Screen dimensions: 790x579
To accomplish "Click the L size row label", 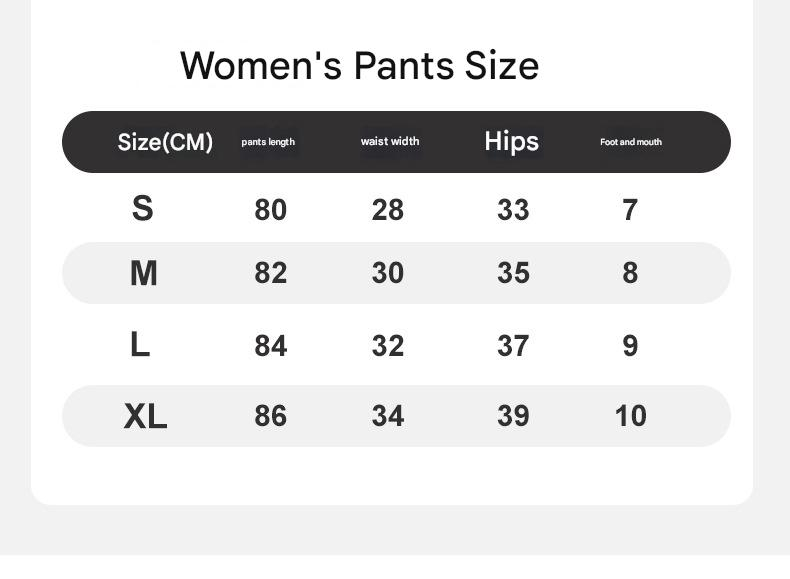I will click(140, 345).
